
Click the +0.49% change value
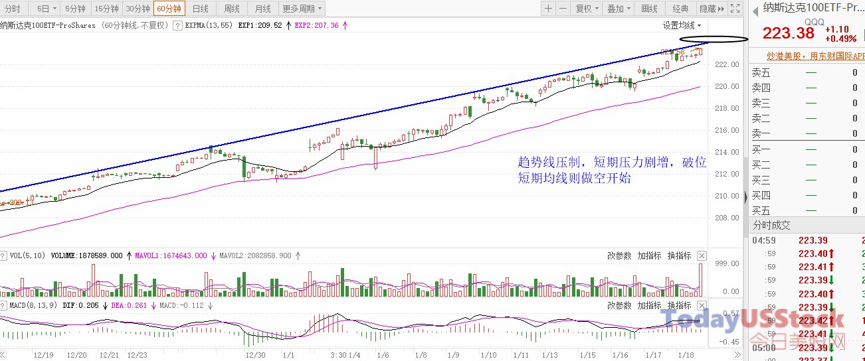click(x=840, y=39)
